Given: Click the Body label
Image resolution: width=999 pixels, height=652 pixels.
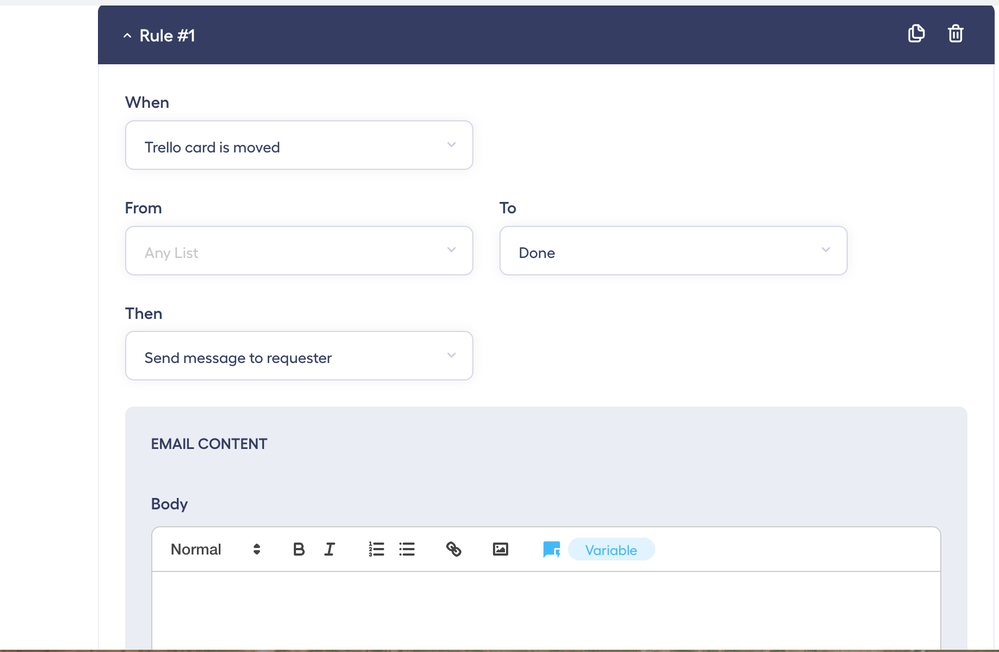Looking at the screenshot, I should (x=169, y=504).
